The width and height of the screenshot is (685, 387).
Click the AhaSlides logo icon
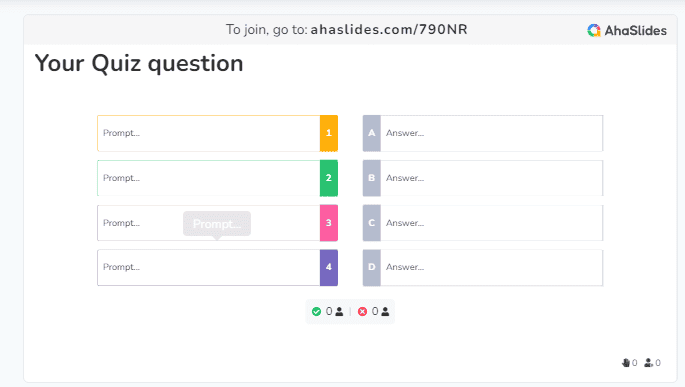pyautogui.click(x=594, y=30)
